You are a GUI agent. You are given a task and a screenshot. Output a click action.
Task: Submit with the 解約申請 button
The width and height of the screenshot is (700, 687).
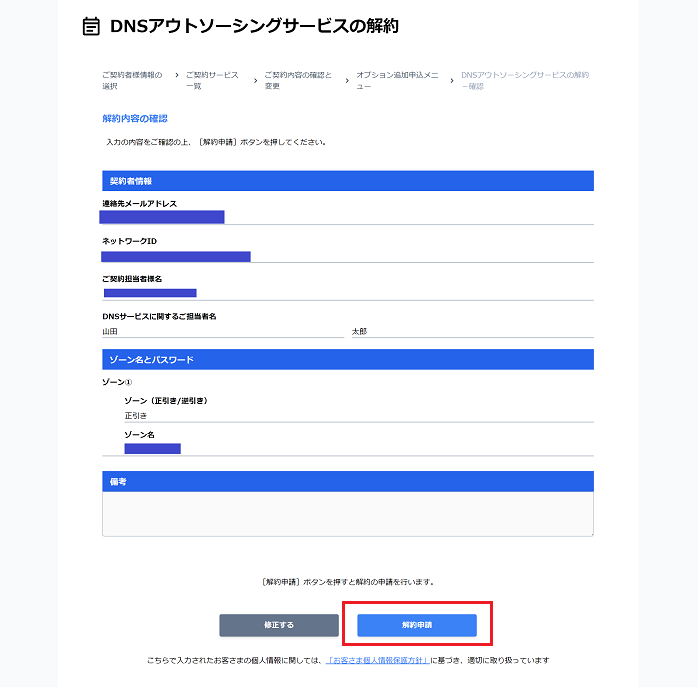point(417,625)
